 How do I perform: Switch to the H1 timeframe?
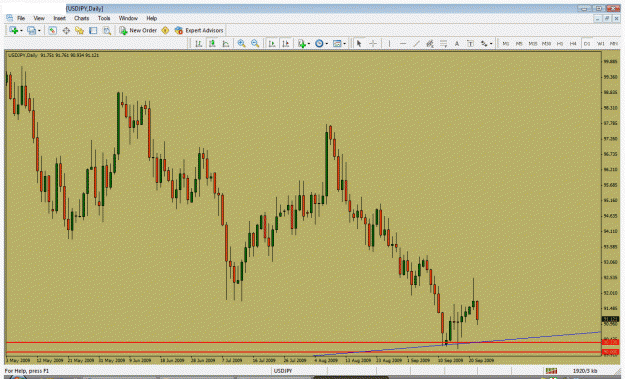click(x=560, y=44)
